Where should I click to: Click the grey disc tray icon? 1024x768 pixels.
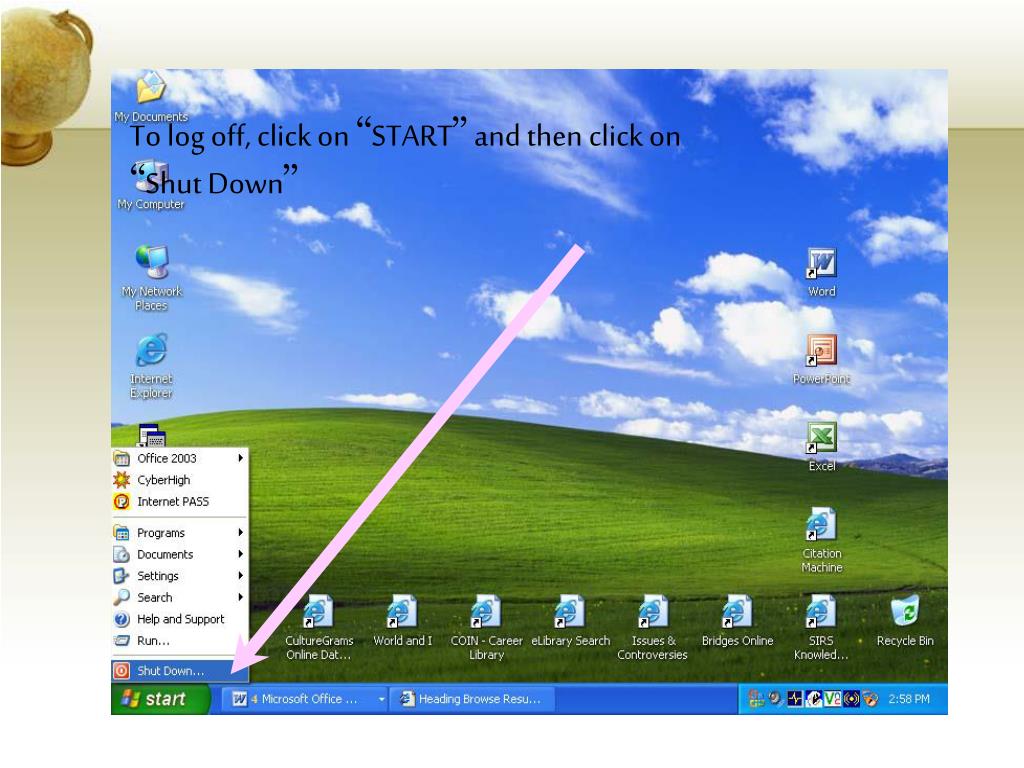(775, 698)
